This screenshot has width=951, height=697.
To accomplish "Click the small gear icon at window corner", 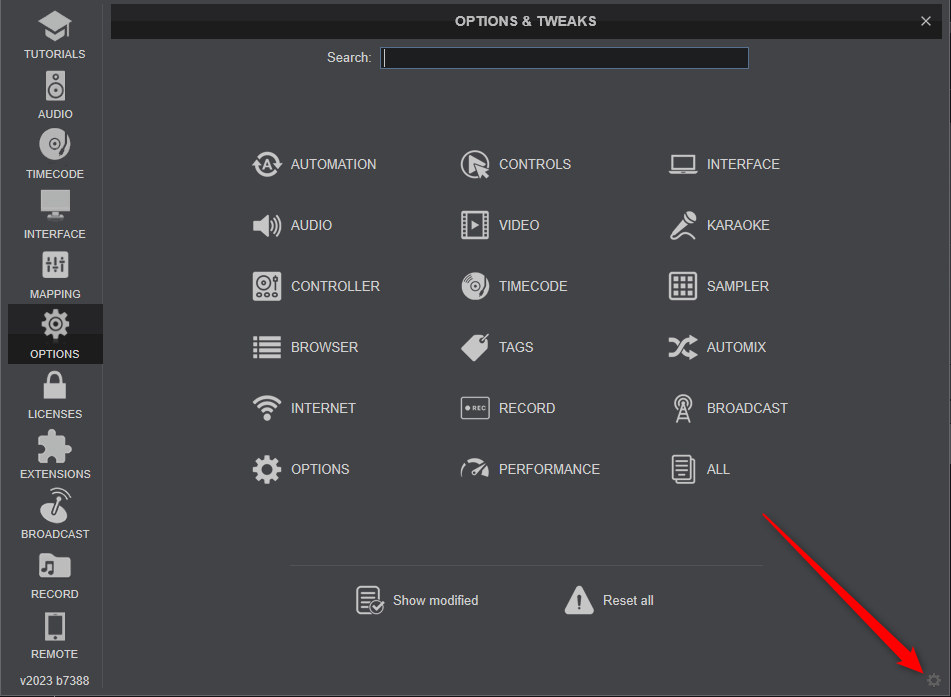I will coord(934,681).
